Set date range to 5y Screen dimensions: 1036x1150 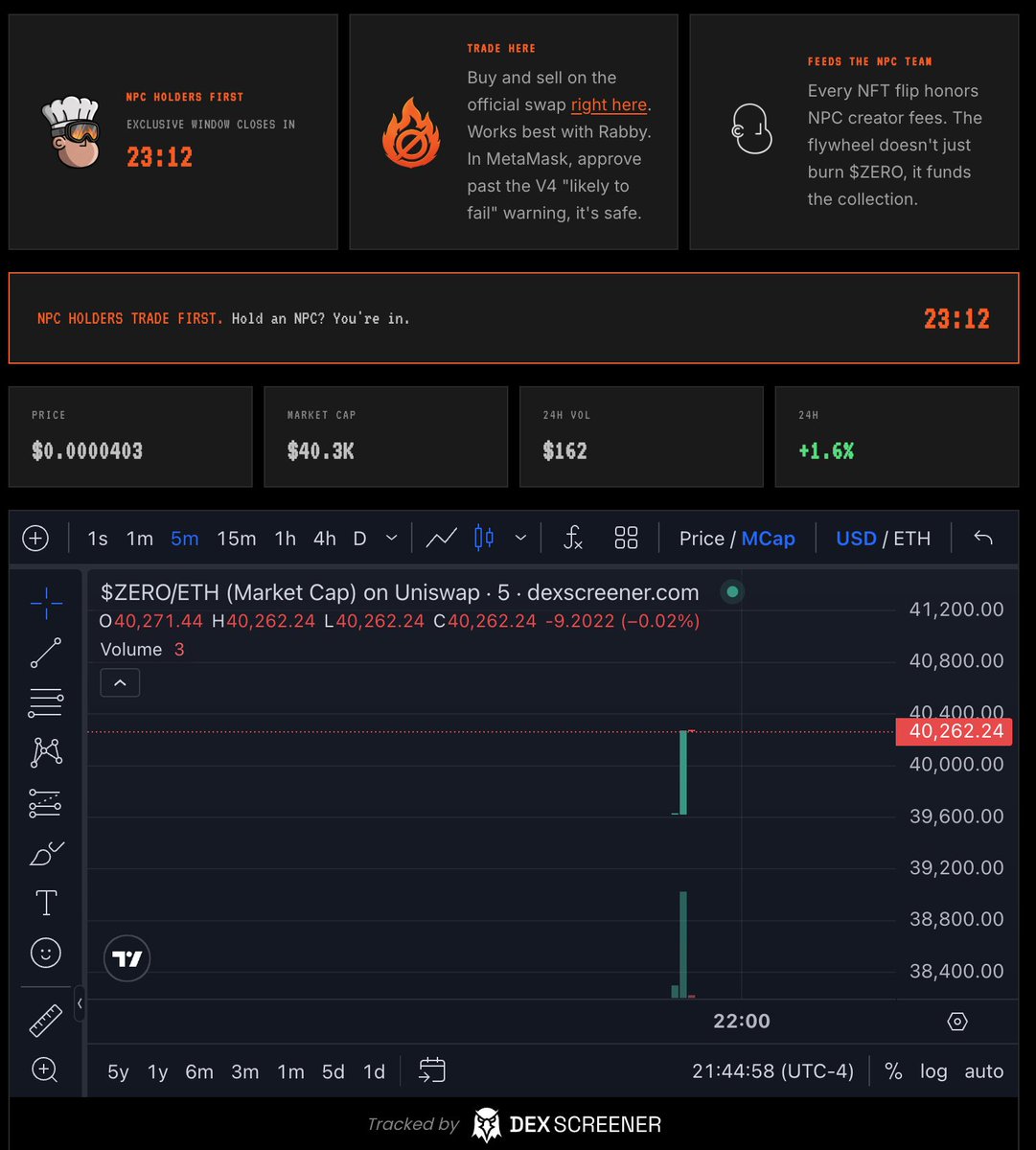tap(118, 1071)
